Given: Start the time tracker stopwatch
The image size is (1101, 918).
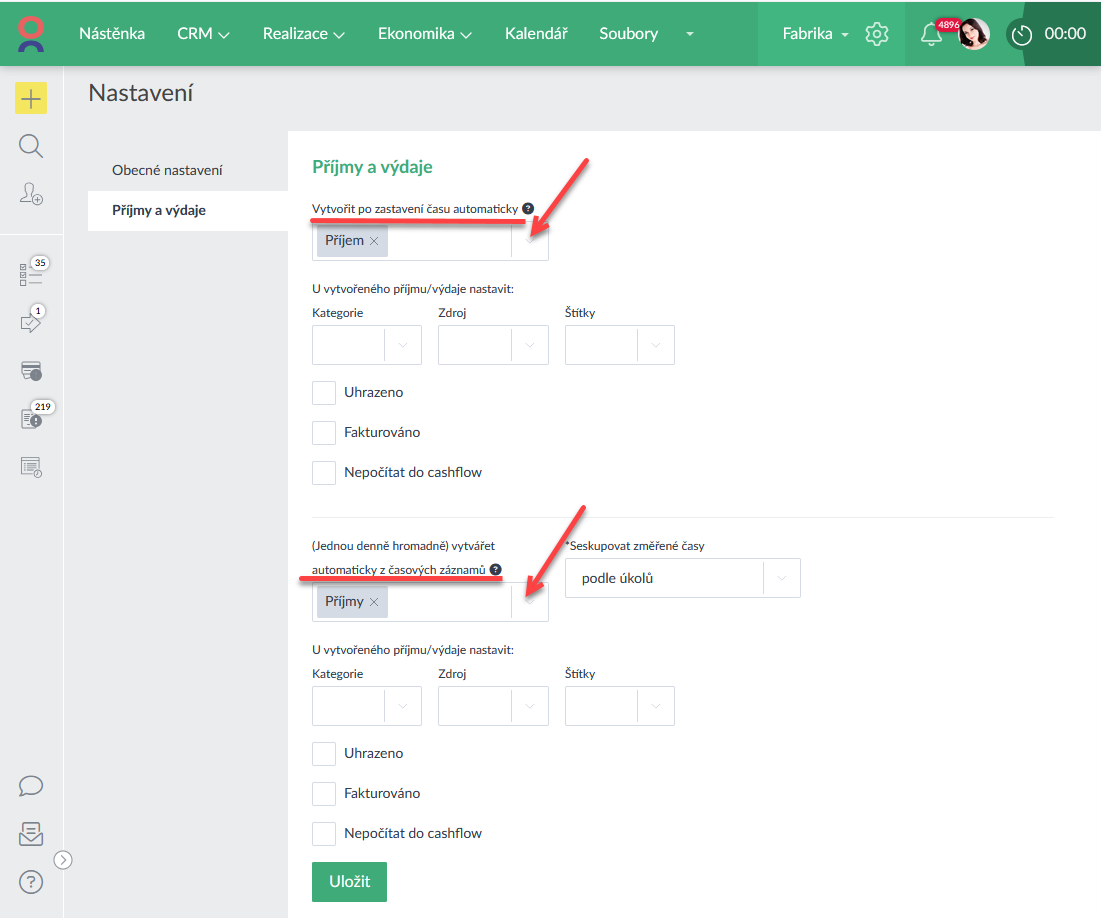Looking at the screenshot, I should coord(1021,34).
